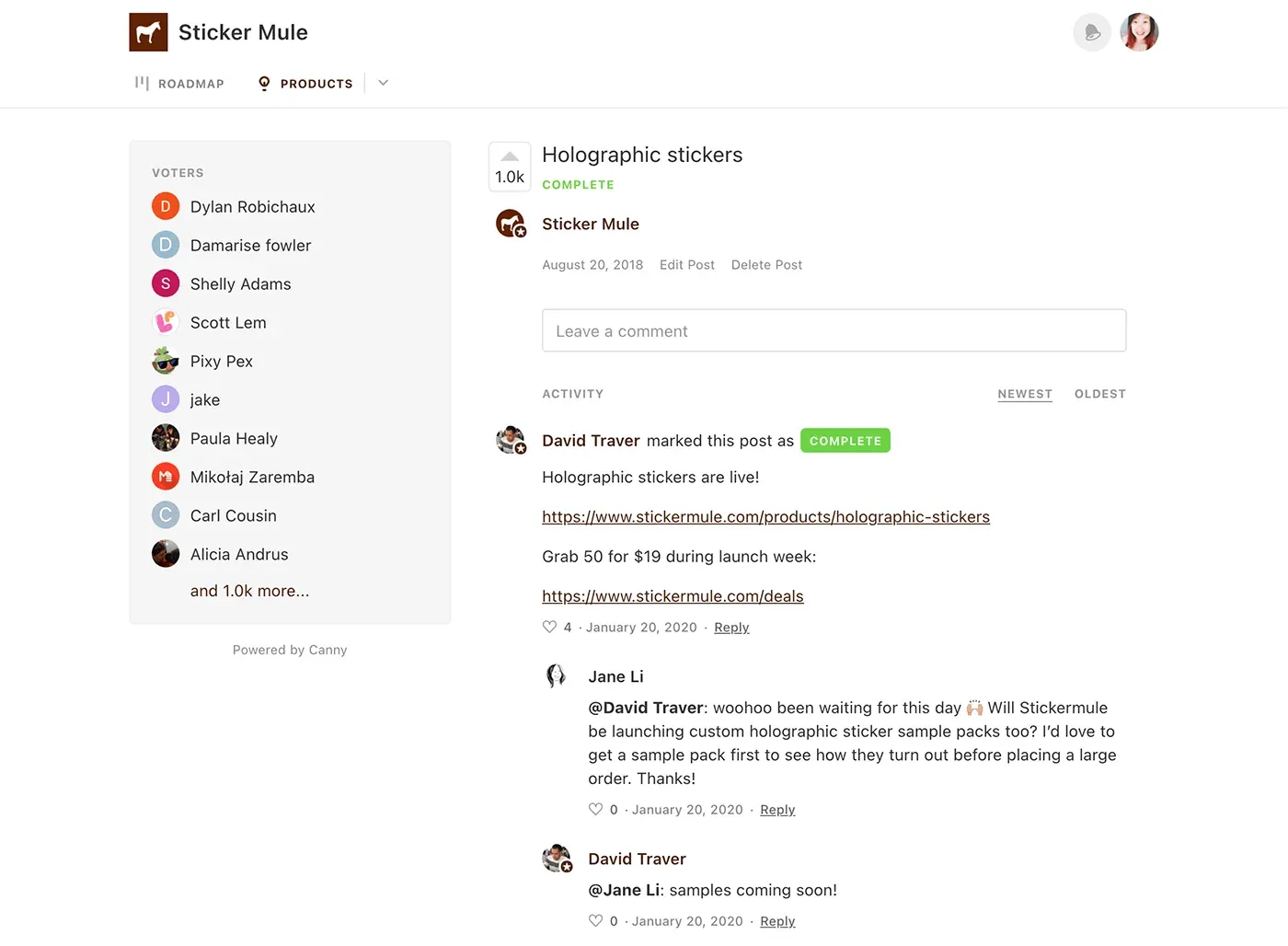Click Dylan Robichaux's voter avatar

point(166,207)
